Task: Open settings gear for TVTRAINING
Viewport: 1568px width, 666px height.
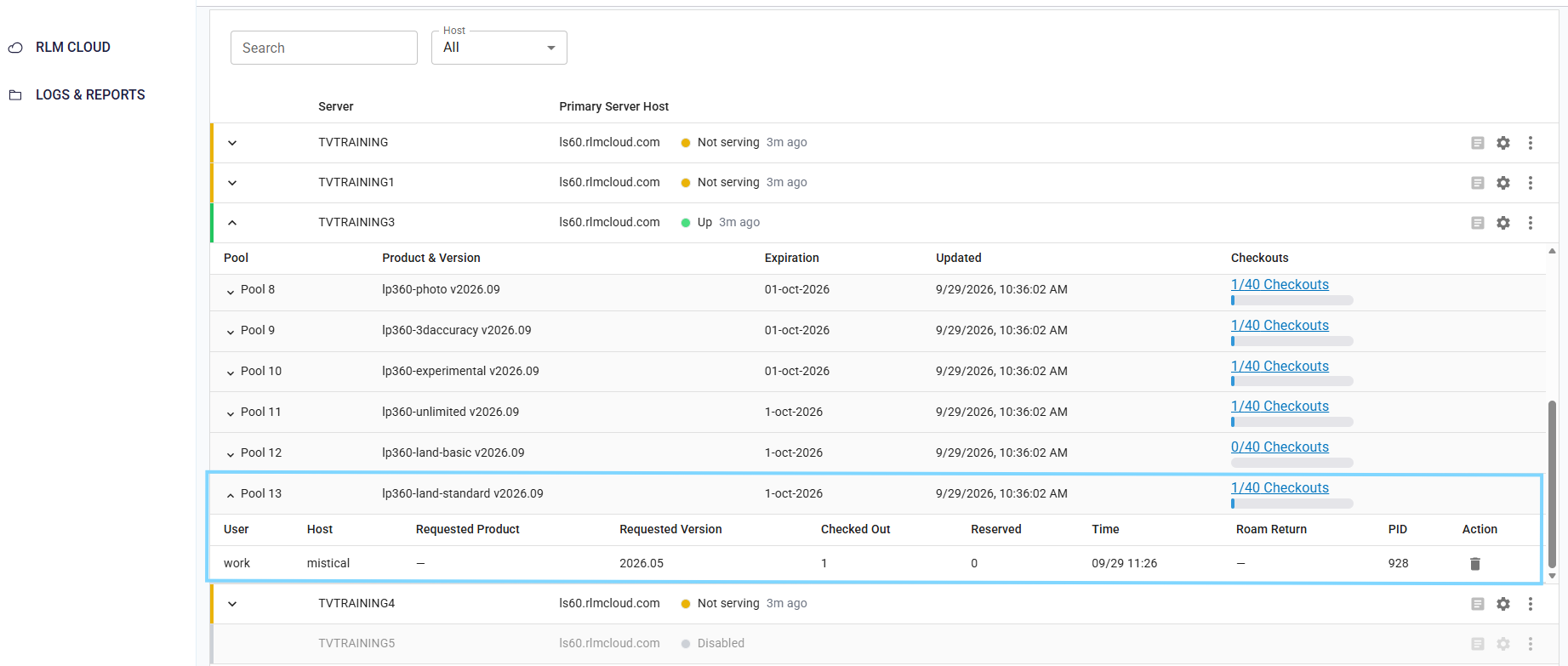Action: [1503, 143]
